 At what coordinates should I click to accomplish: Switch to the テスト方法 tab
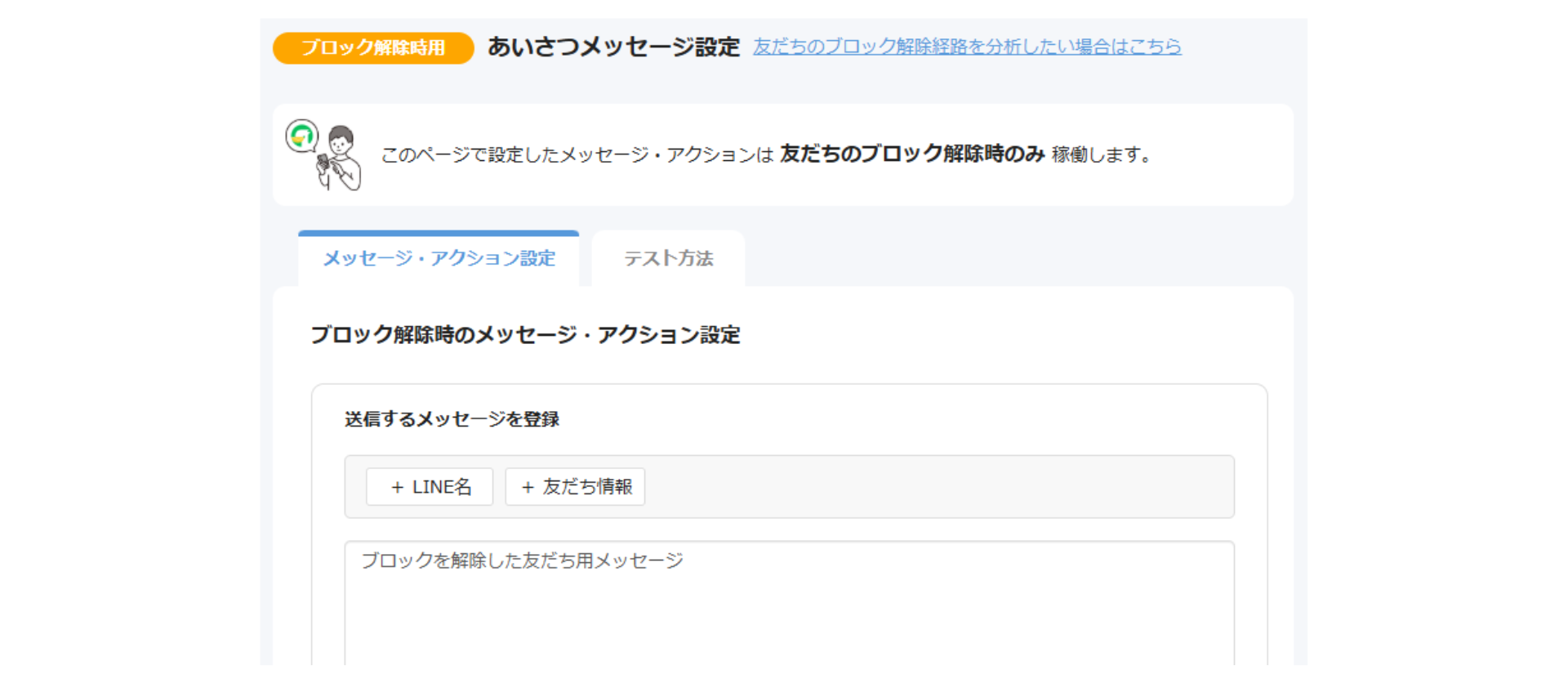[668, 259]
